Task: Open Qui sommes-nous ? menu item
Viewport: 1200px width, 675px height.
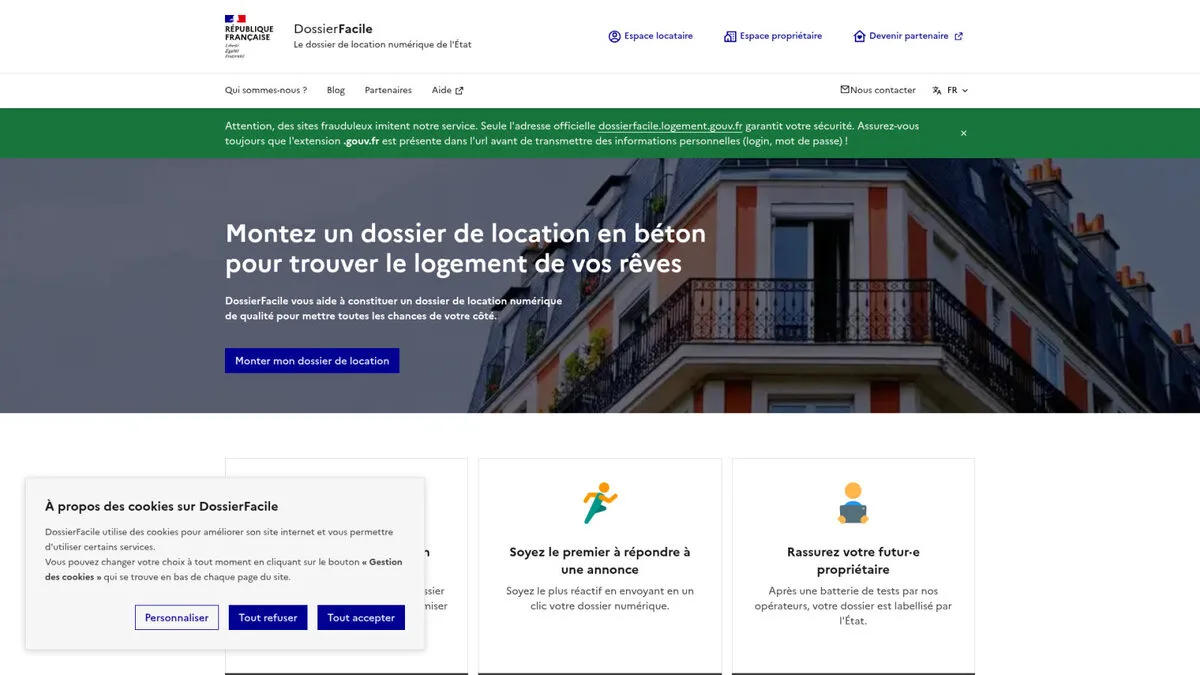Action: 266,90
